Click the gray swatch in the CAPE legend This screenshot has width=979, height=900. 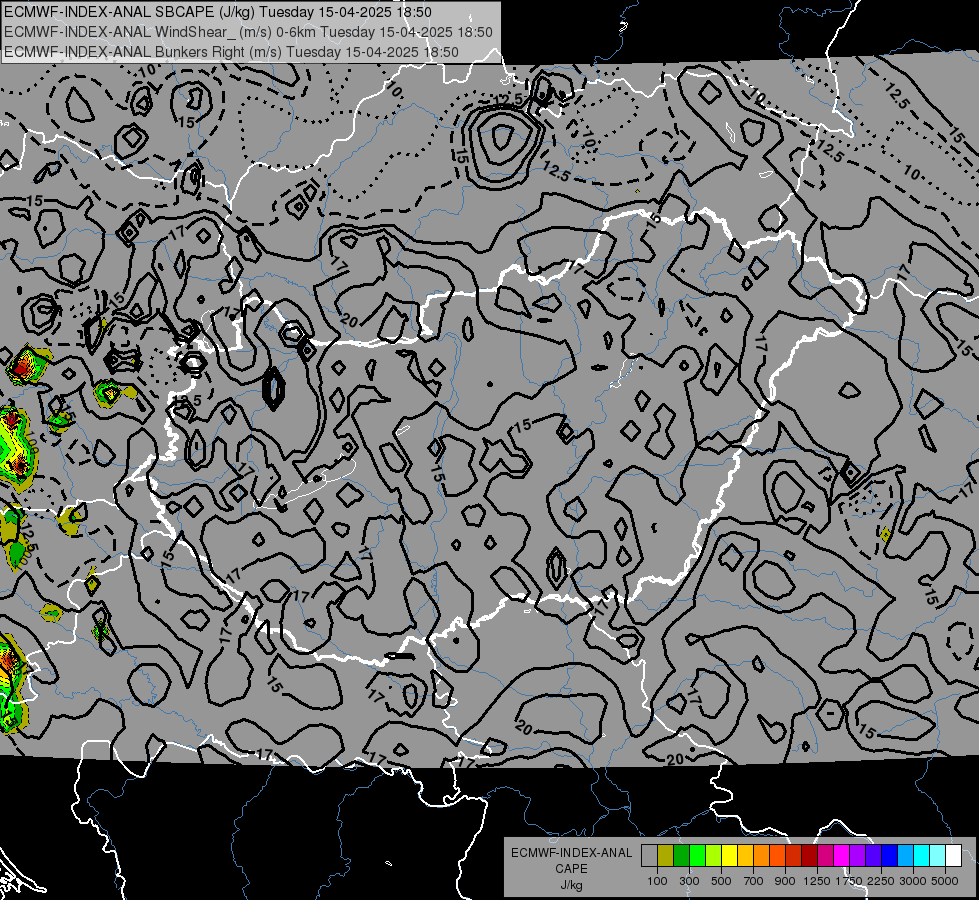(649, 856)
